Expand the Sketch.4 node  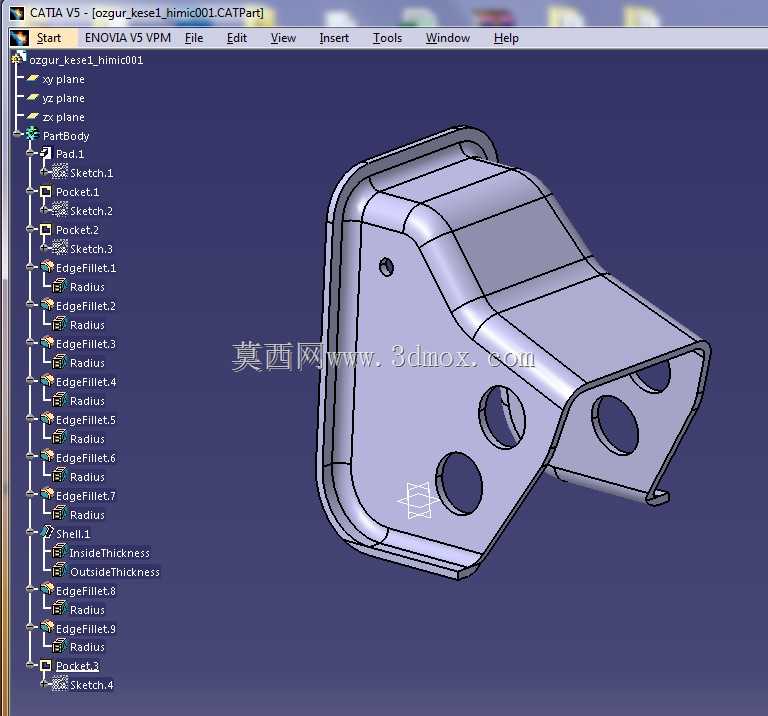coord(44,684)
